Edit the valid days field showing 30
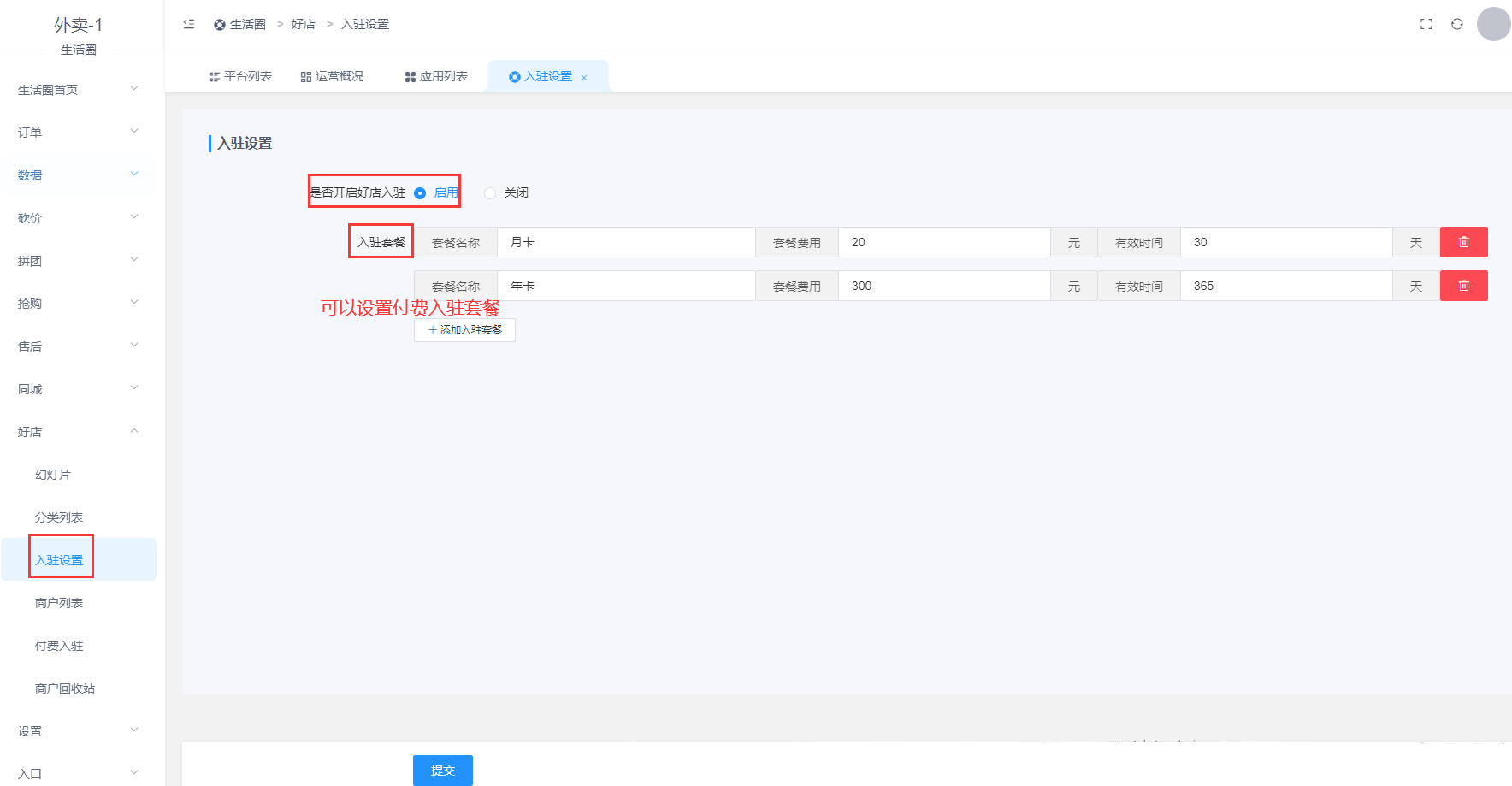This screenshot has height=786, width=1512. (x=1286, y=242)
